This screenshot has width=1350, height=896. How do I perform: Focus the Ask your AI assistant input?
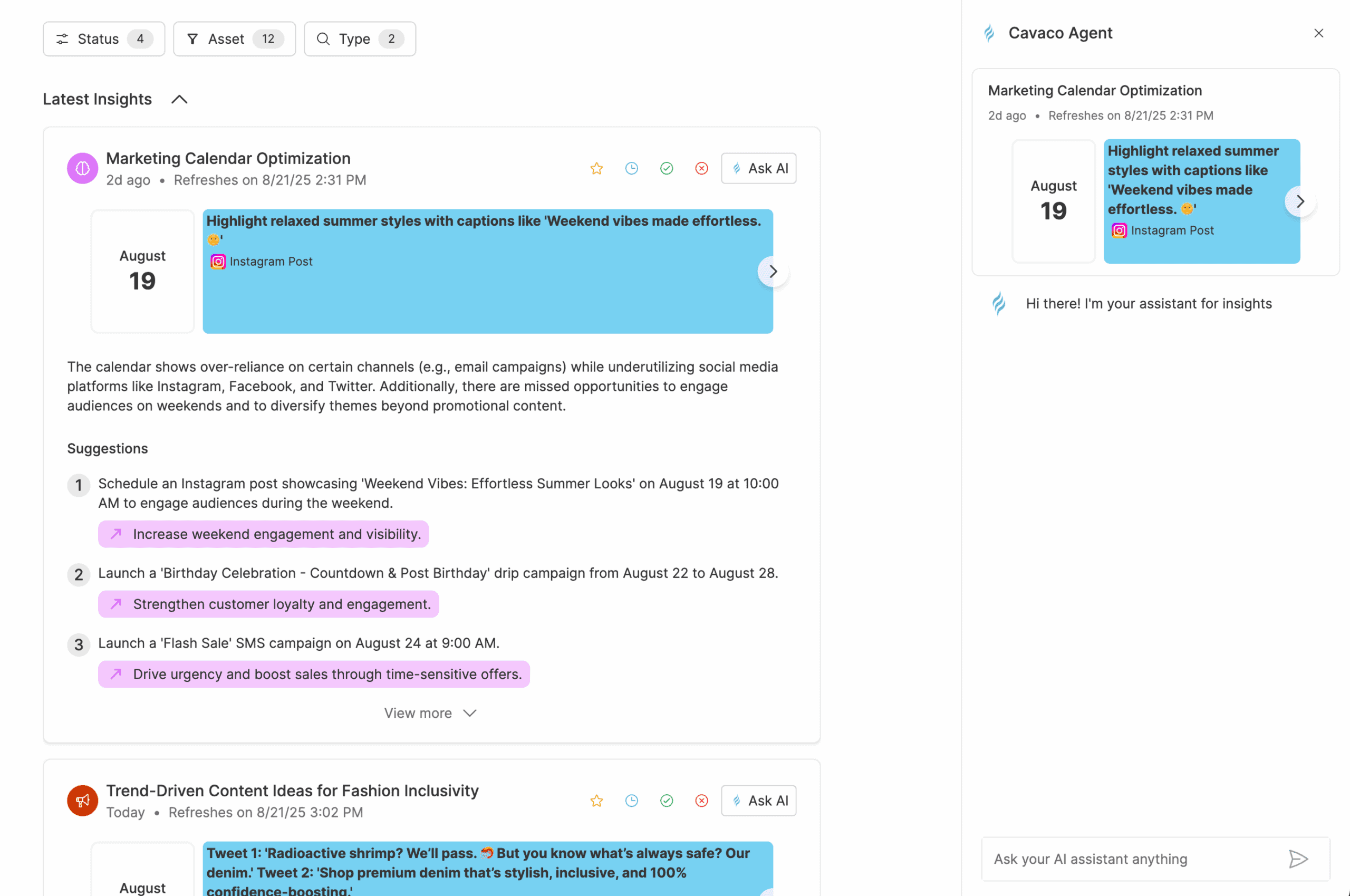(x=1131, y=859)
